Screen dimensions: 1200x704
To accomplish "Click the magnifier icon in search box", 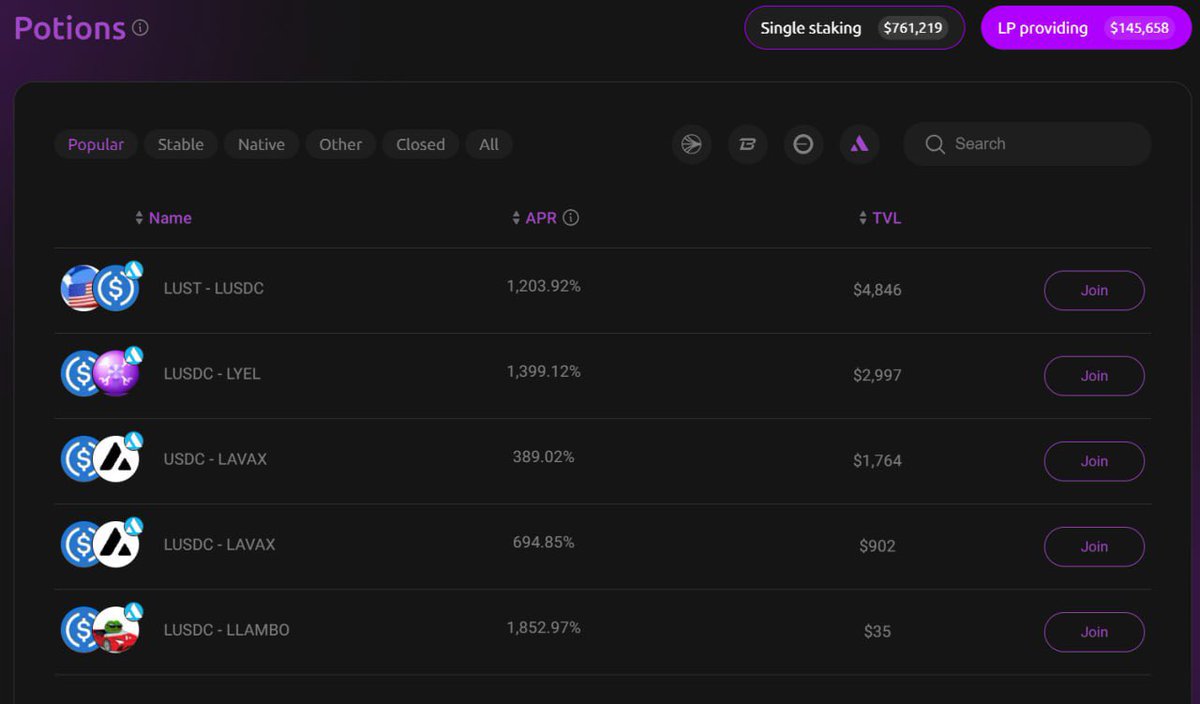I will [x=935, y=144].
